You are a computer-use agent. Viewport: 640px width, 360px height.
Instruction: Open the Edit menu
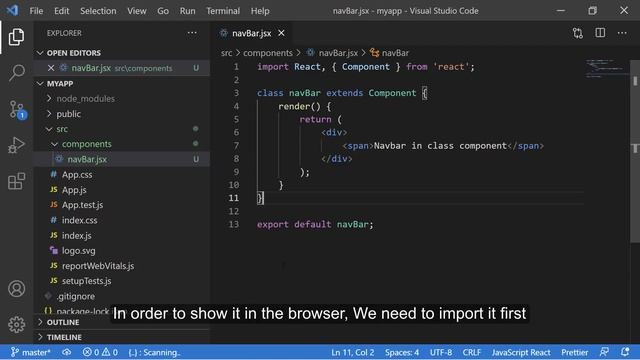(62, 11)
